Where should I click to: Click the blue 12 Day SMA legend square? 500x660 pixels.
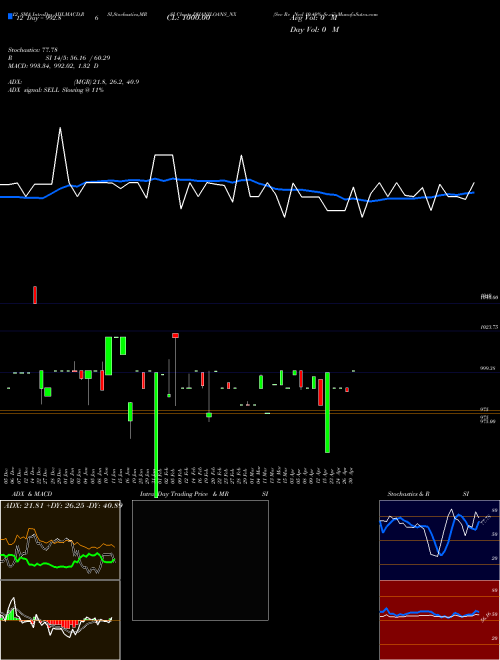pos(10,16)
